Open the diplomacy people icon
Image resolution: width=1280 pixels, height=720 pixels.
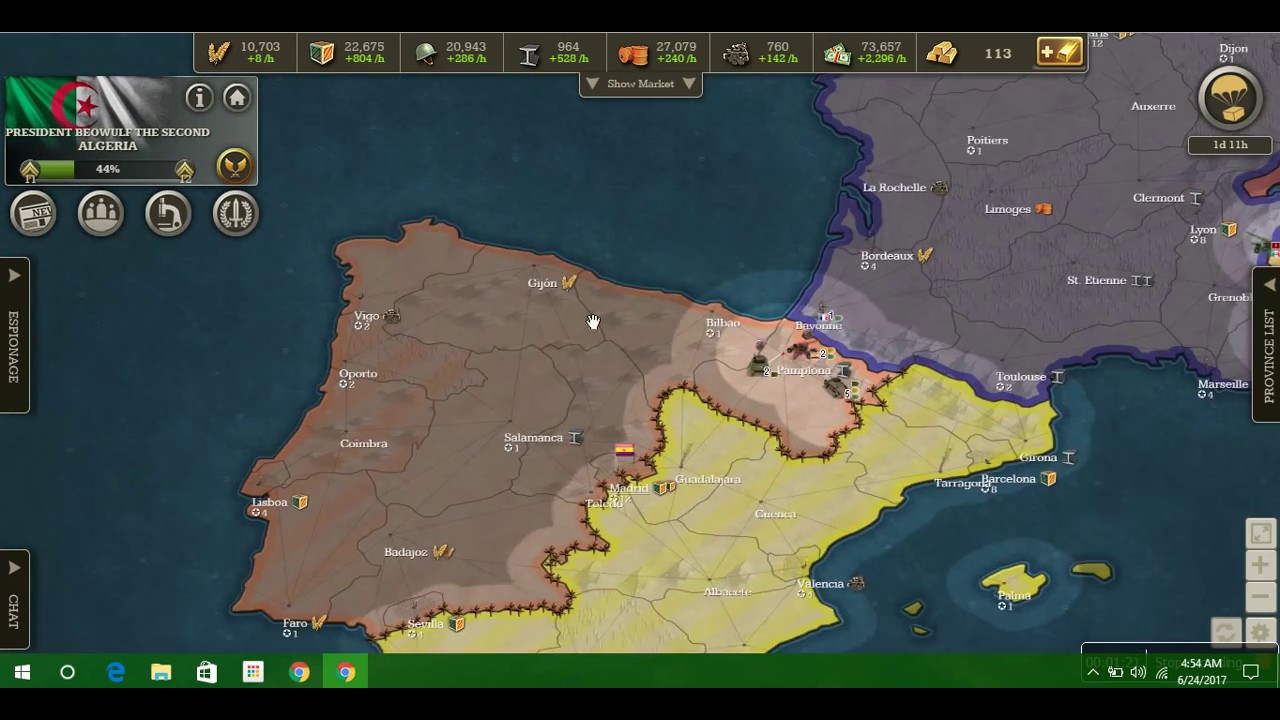(x=101, y=213)
